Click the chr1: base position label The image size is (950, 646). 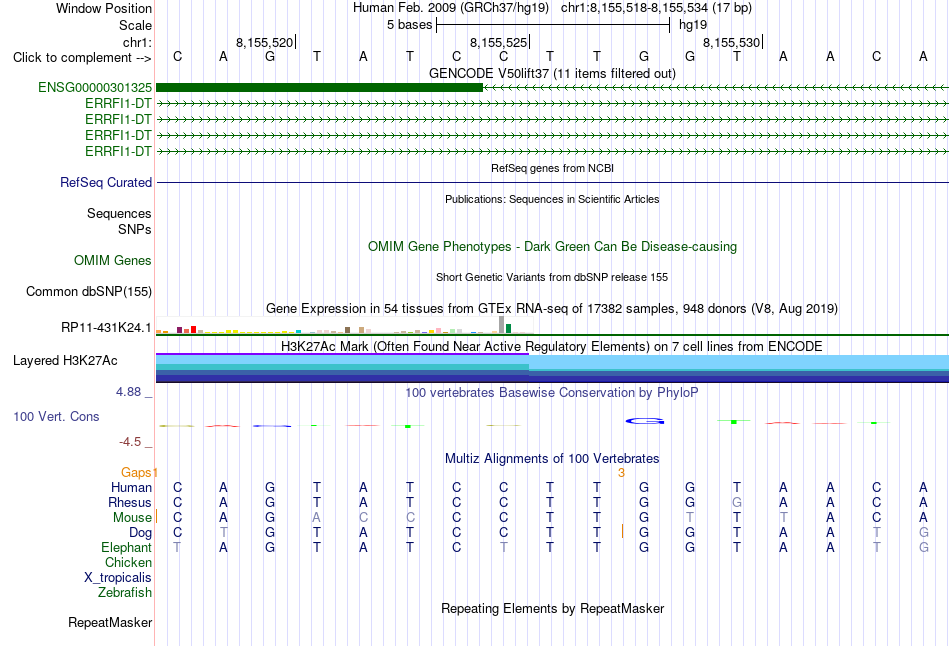point(137,42)
